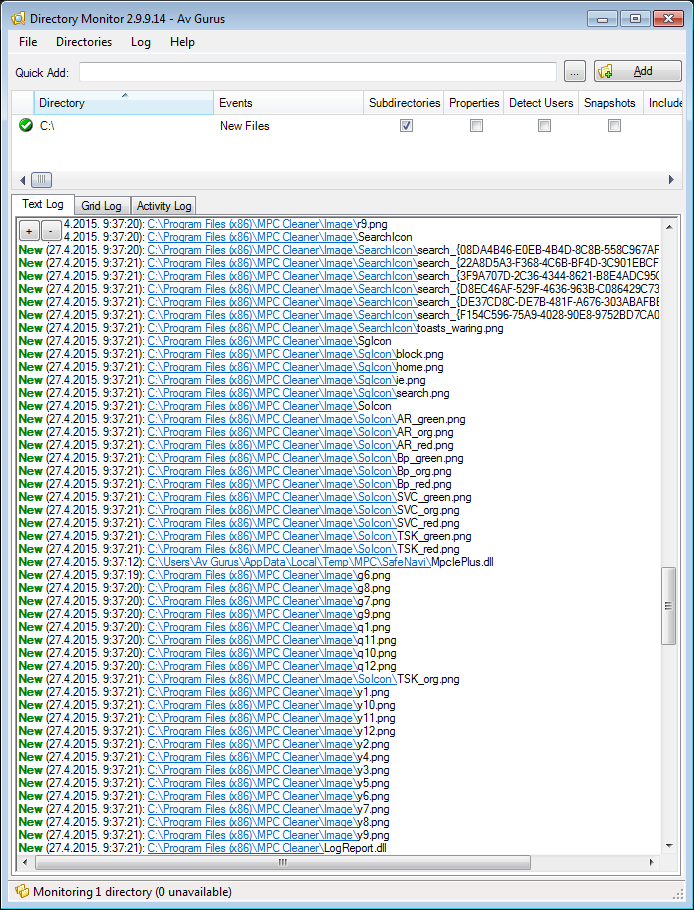The width and height of the screenshot is (694, 910).
Task: Open path link for TSK_org.png
Action: pyautogui.click(x=272, y=679)
